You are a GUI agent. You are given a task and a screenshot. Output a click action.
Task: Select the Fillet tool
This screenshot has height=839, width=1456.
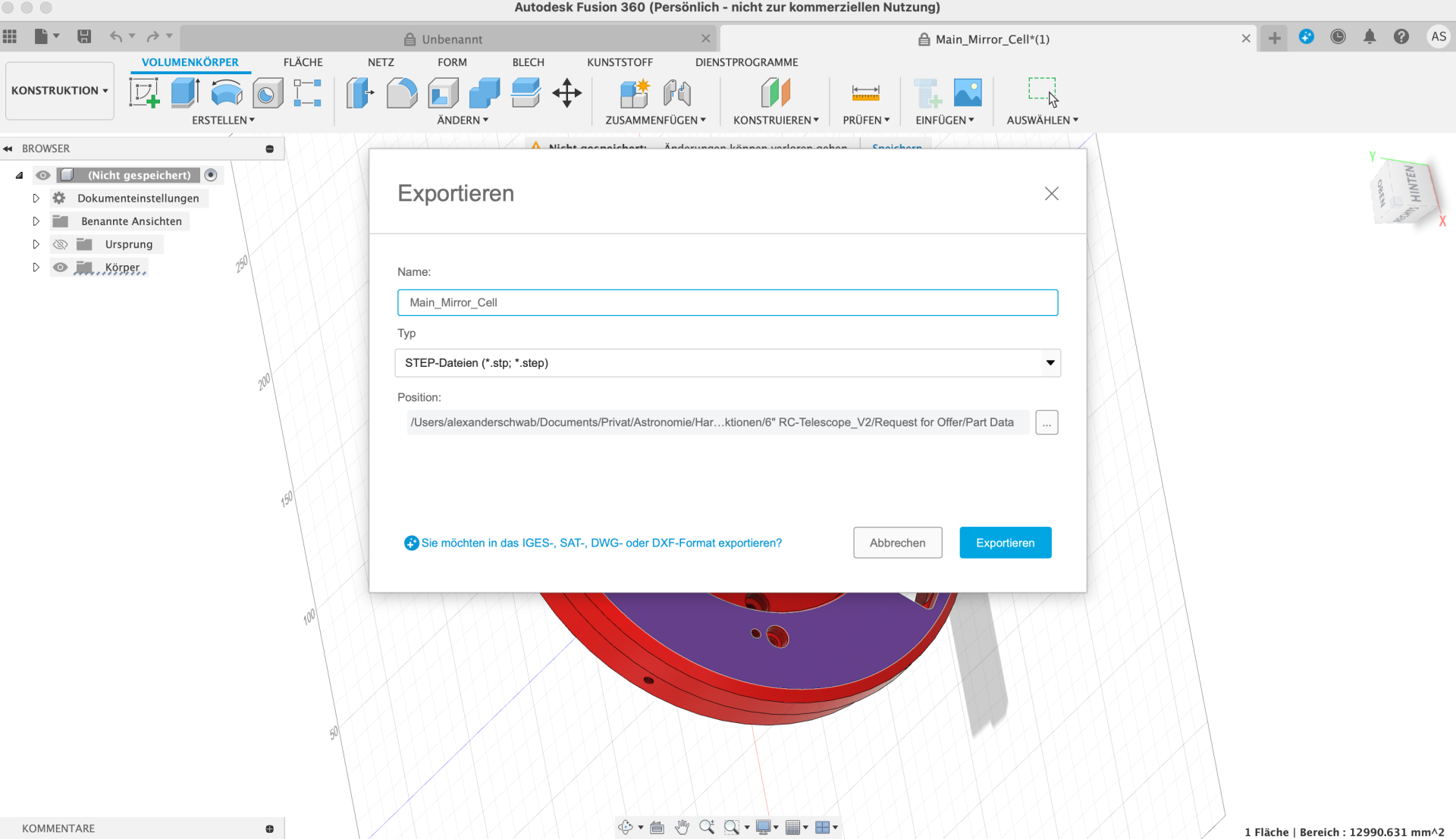[x=402, y=93]
